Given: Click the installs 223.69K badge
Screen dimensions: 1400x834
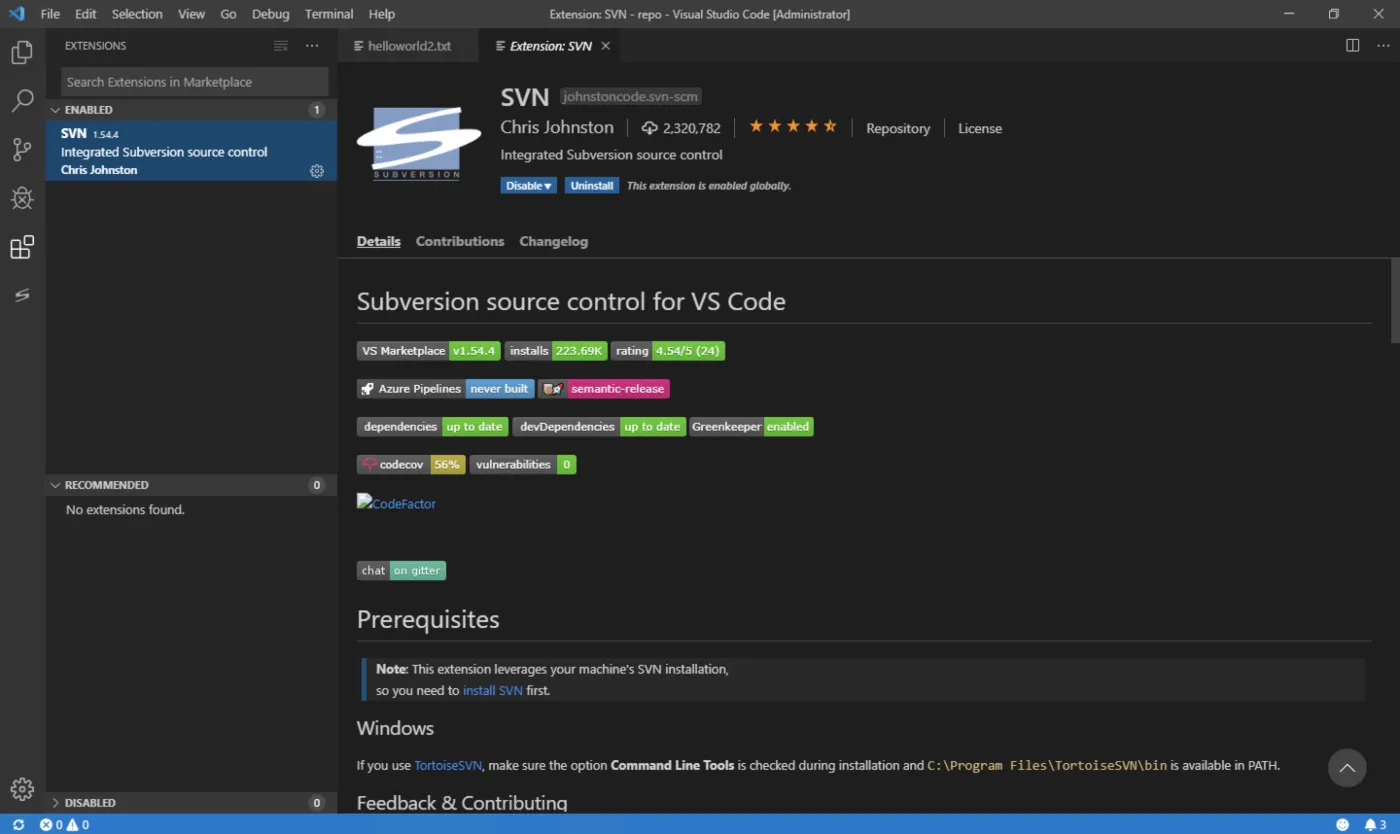Looking at the screenshot, I should coord(555,351).
